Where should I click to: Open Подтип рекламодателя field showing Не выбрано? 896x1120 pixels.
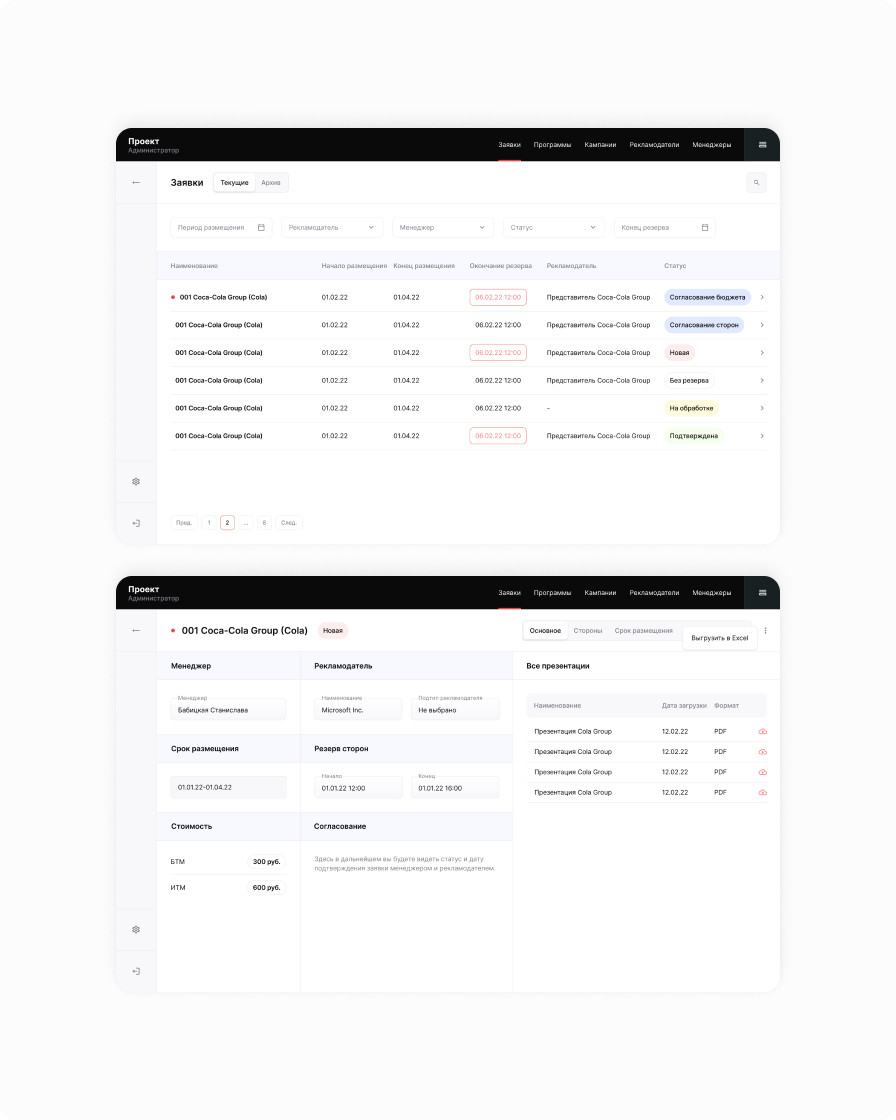tap(455, 709)
